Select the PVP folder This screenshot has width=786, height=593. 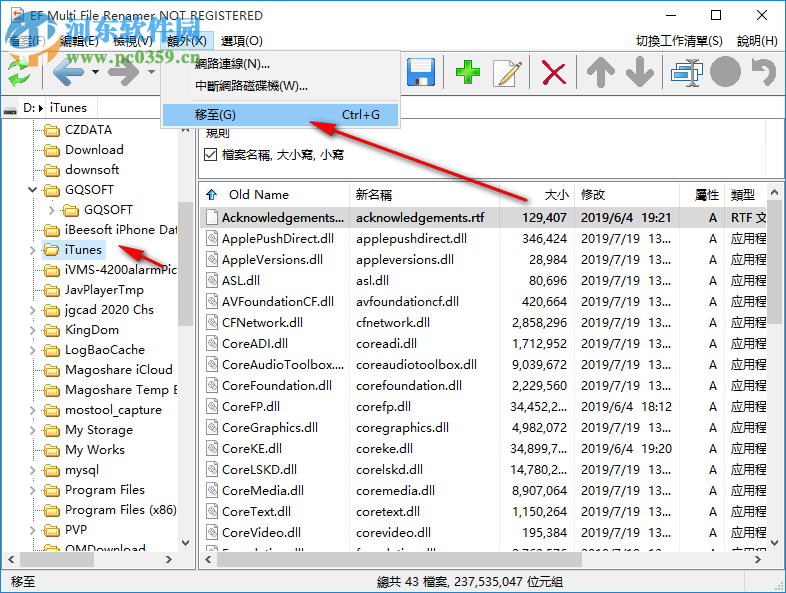point(76,530)
